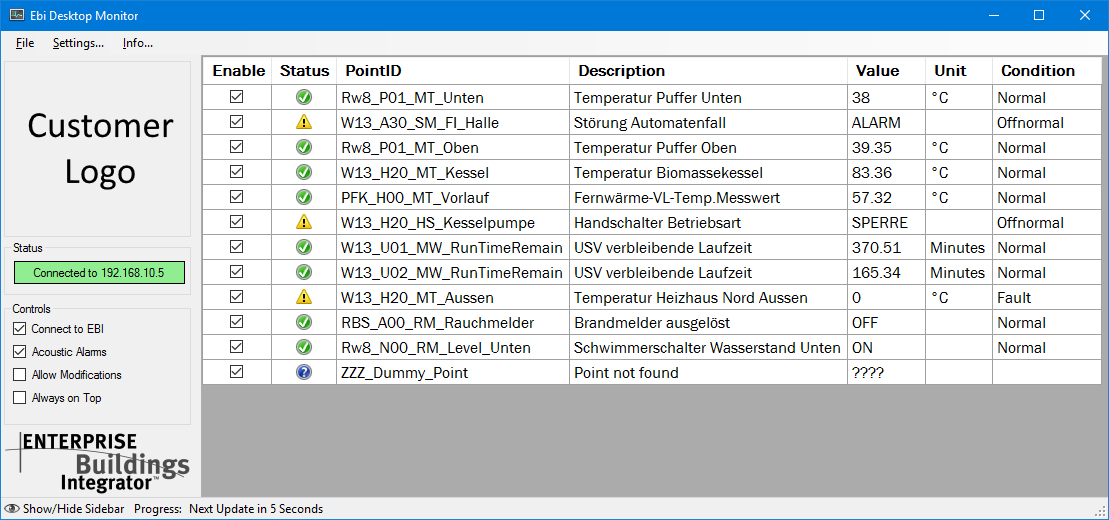Disable Acoustic Alarms checkbox

(x=19, y=352)
